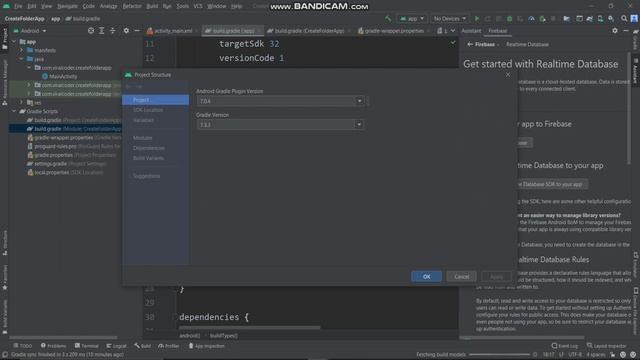Collapse all in Project panel
The height and width of the screenshot is (360, 640).
(x=113, y=31)
